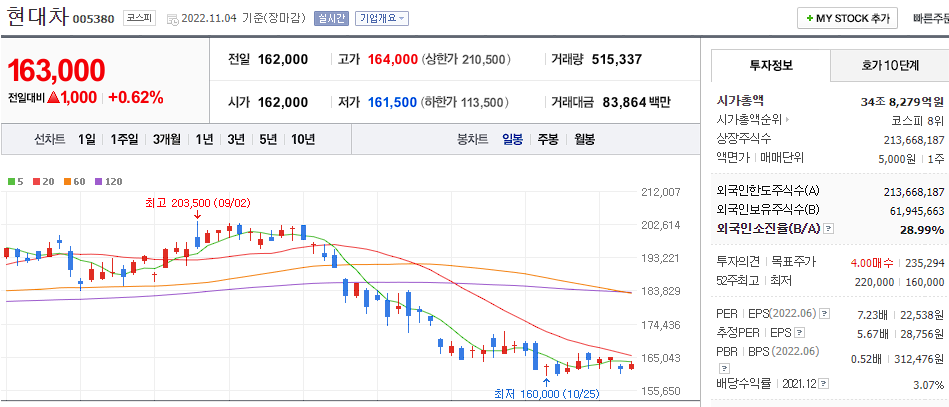Click the 최저 160,000 (10/25) chart marker

547,394
